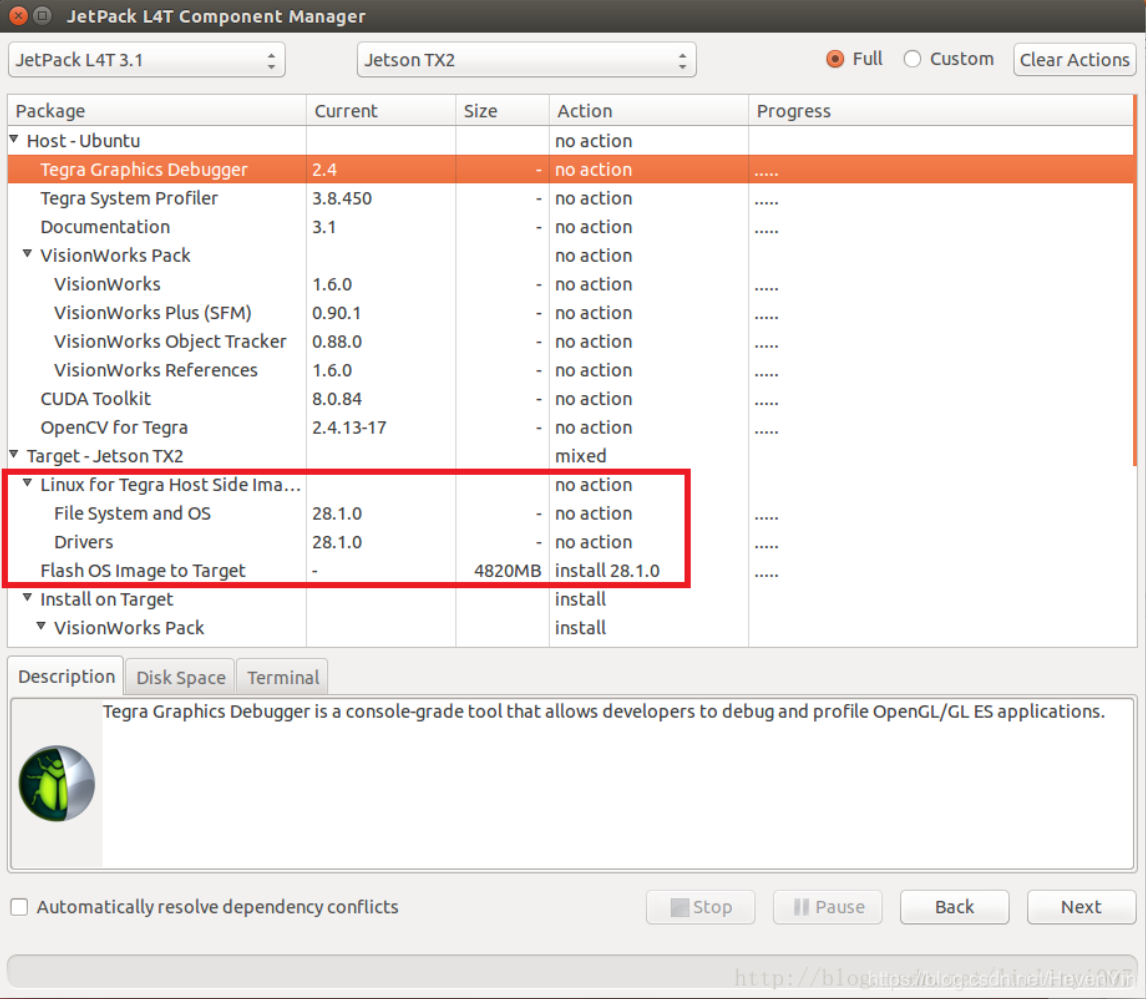Click the Size column header
Viewport: 1146px width, 999px height.
click(502, 111)
